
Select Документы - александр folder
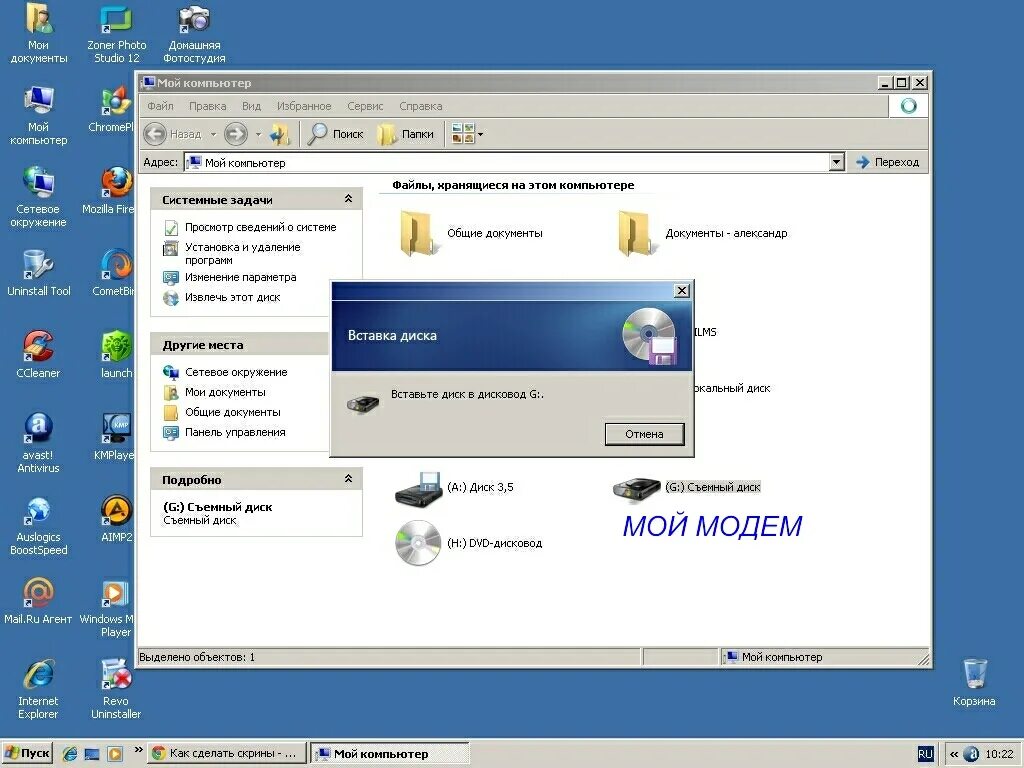pos(703,233)
